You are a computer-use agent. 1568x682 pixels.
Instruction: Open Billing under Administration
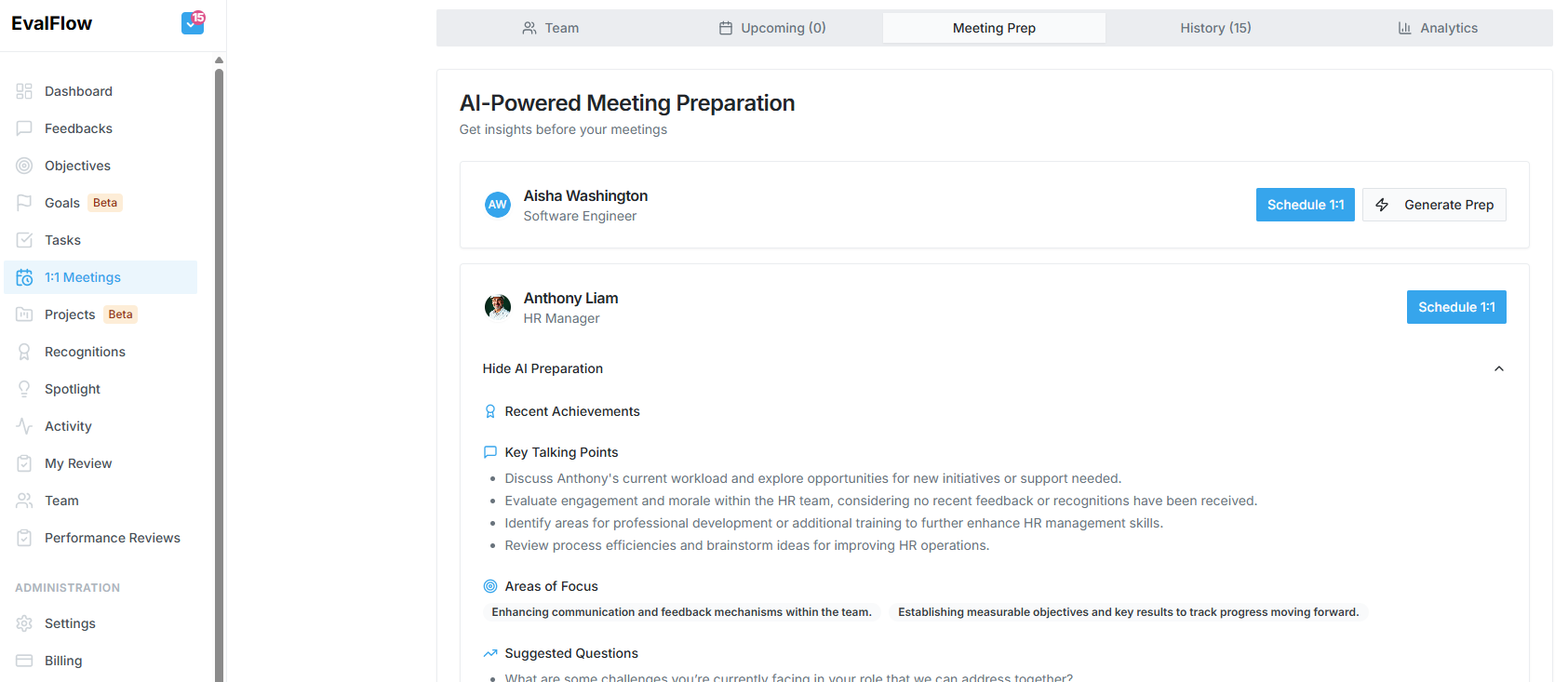click(x=101, y=661)
